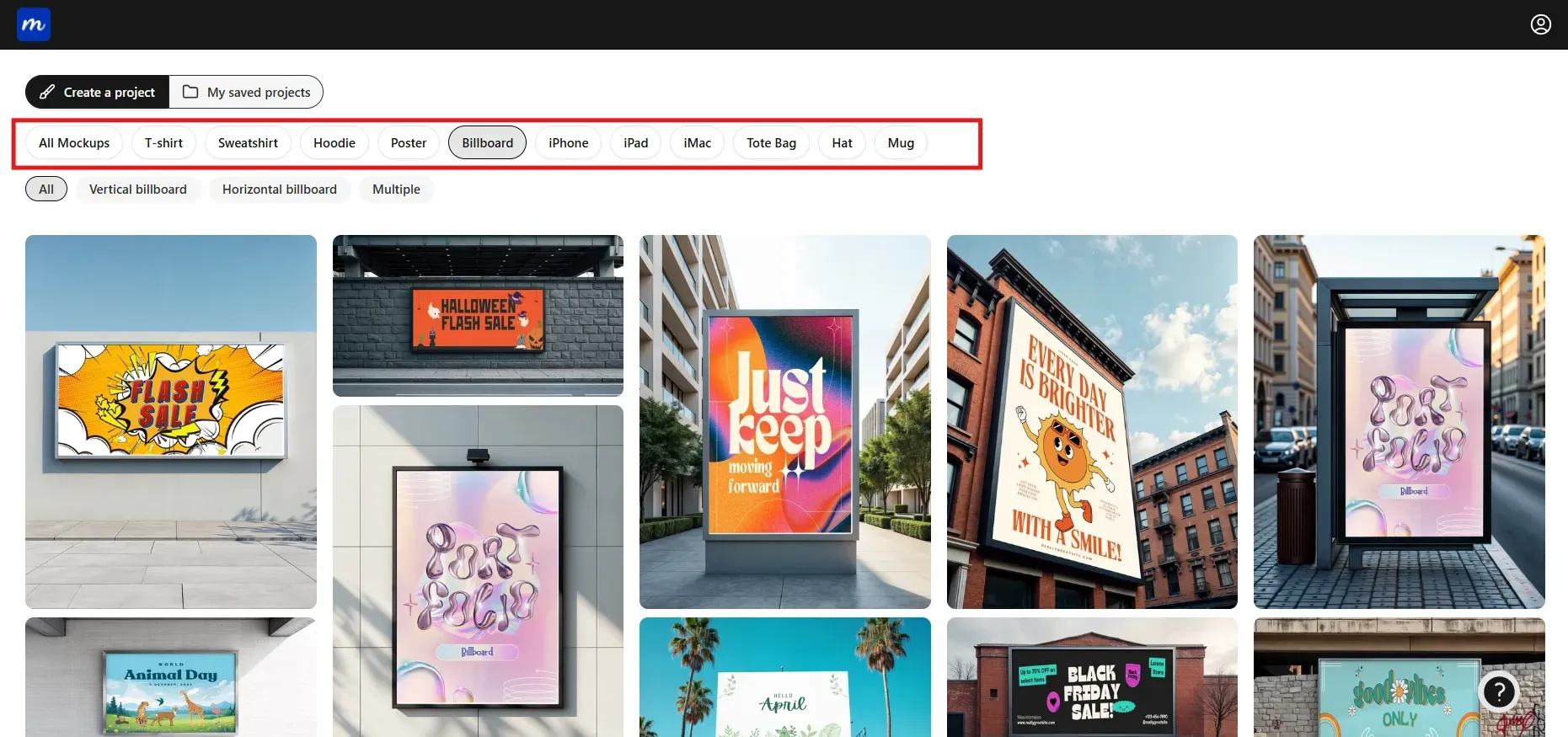Select the Mug category chip
1568x737 pixels.
pos(901,142)
